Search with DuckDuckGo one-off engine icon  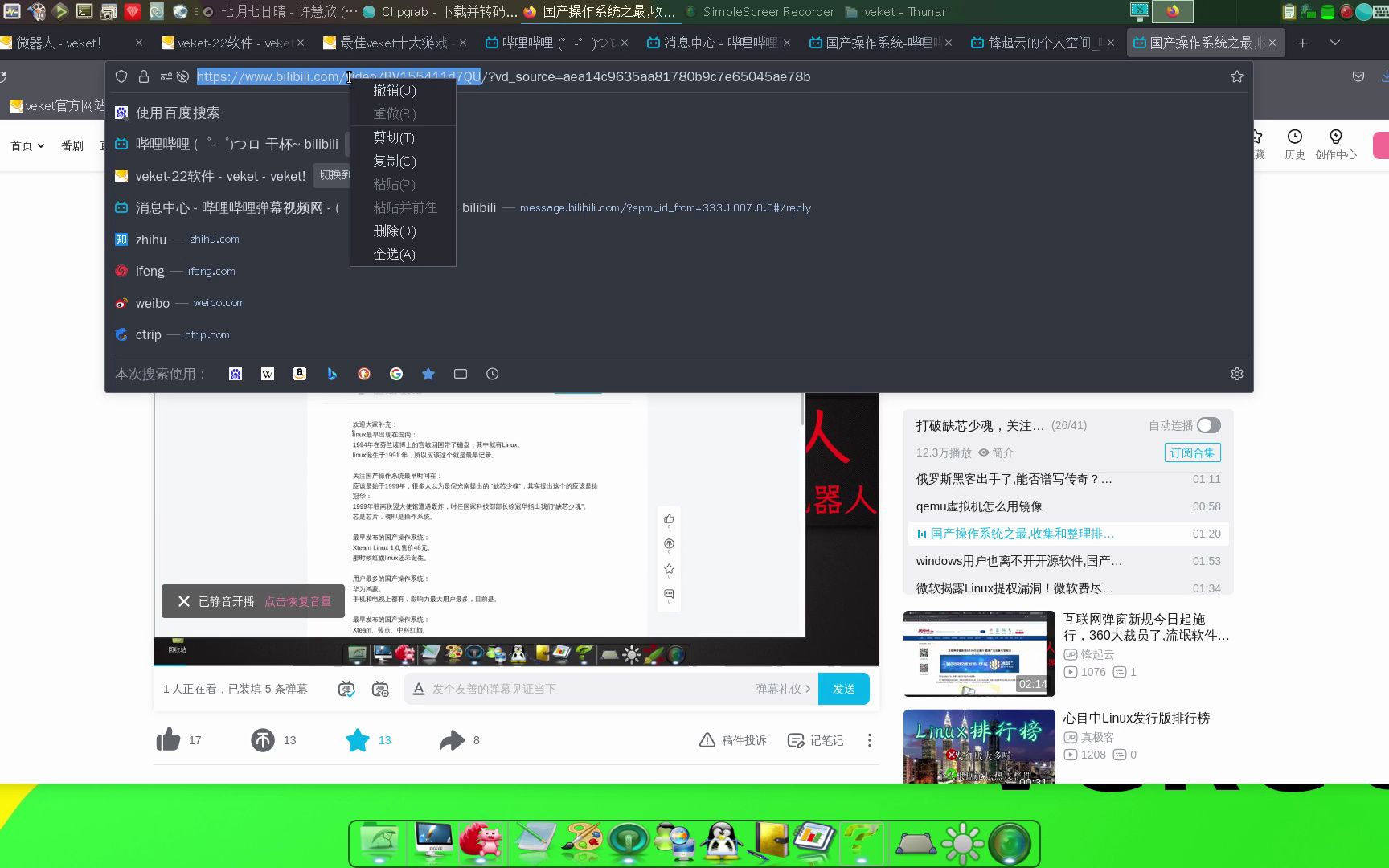pos(364,374)
